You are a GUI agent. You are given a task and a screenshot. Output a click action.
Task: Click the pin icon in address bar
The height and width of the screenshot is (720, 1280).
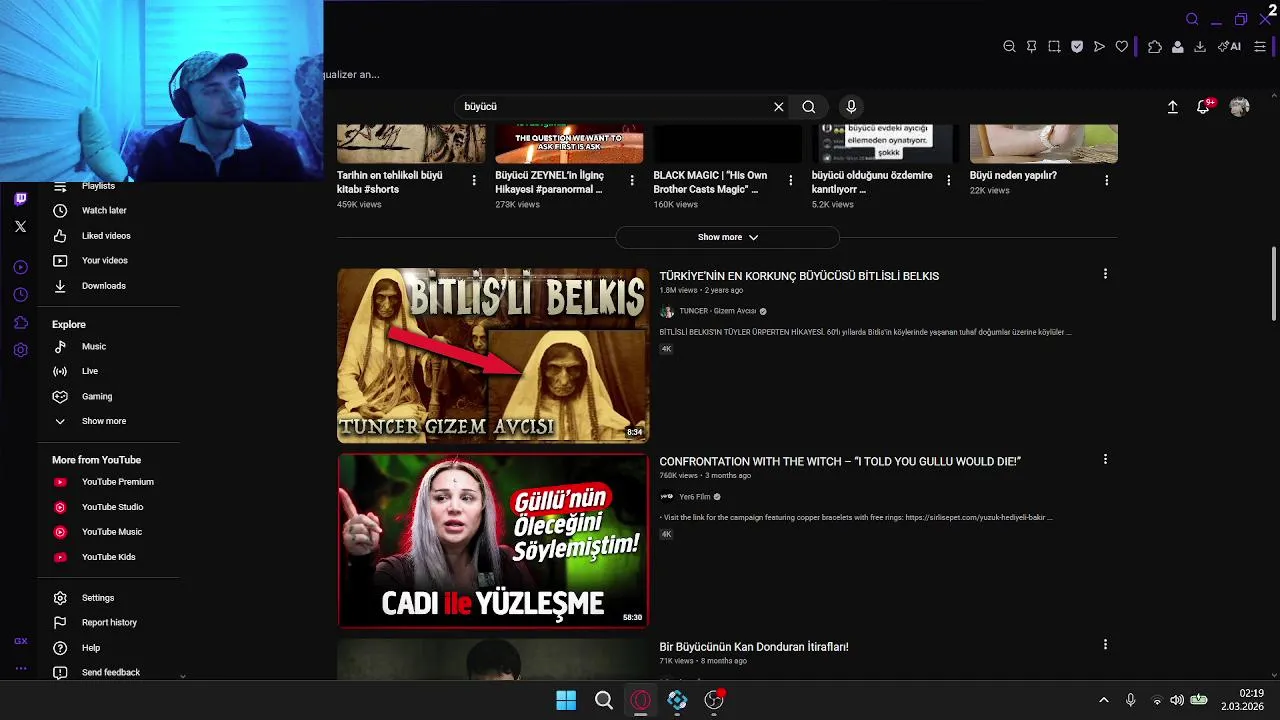pyautogui.click(x=1031, y=47)
